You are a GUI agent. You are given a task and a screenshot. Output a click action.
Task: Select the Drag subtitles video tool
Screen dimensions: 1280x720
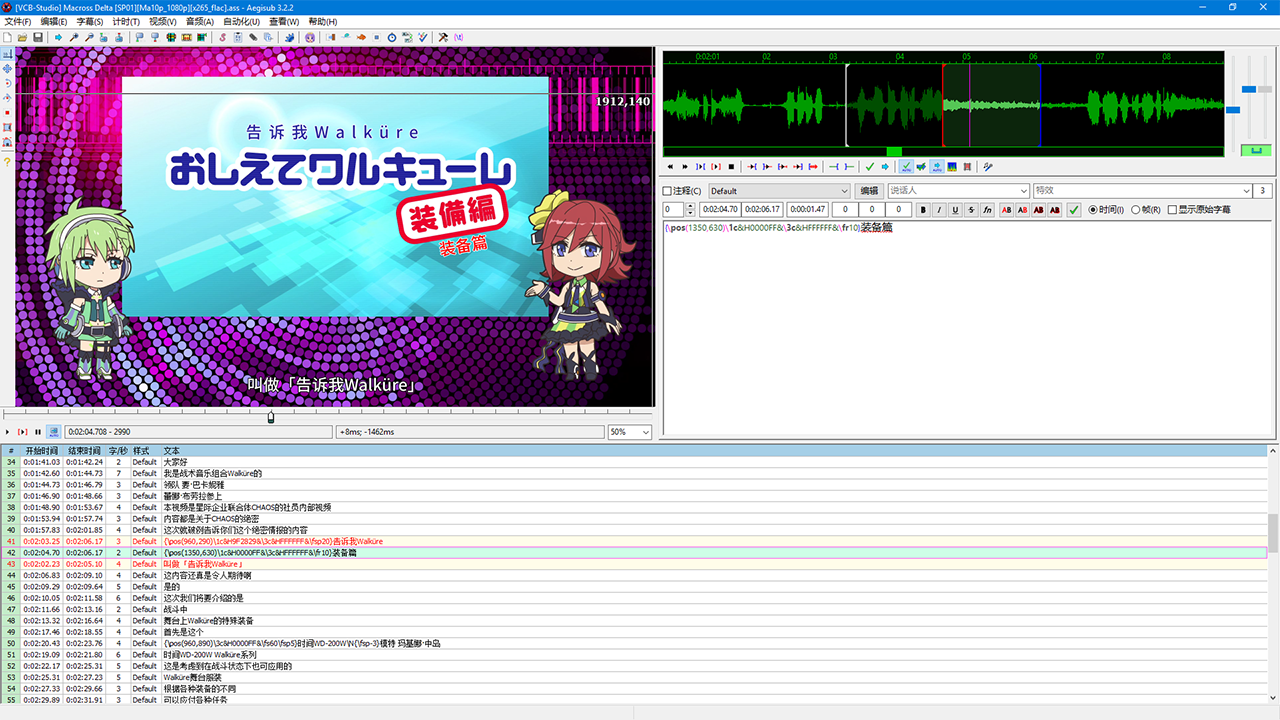pos(7,68)
